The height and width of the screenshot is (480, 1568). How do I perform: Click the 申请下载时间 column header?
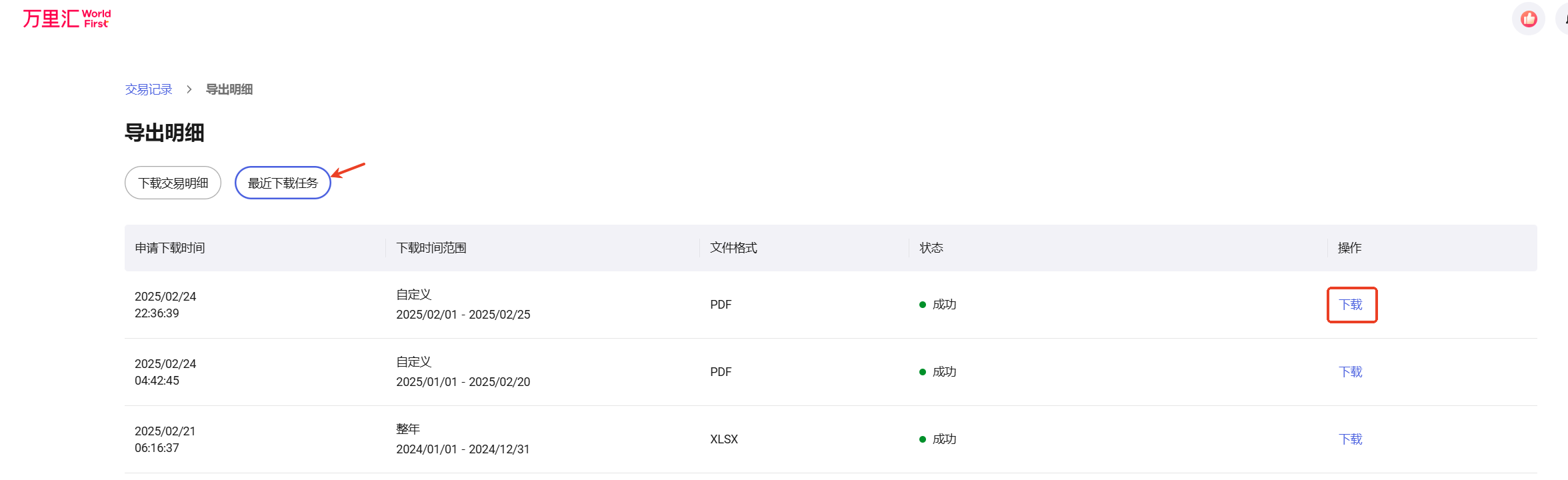point(170,248)
